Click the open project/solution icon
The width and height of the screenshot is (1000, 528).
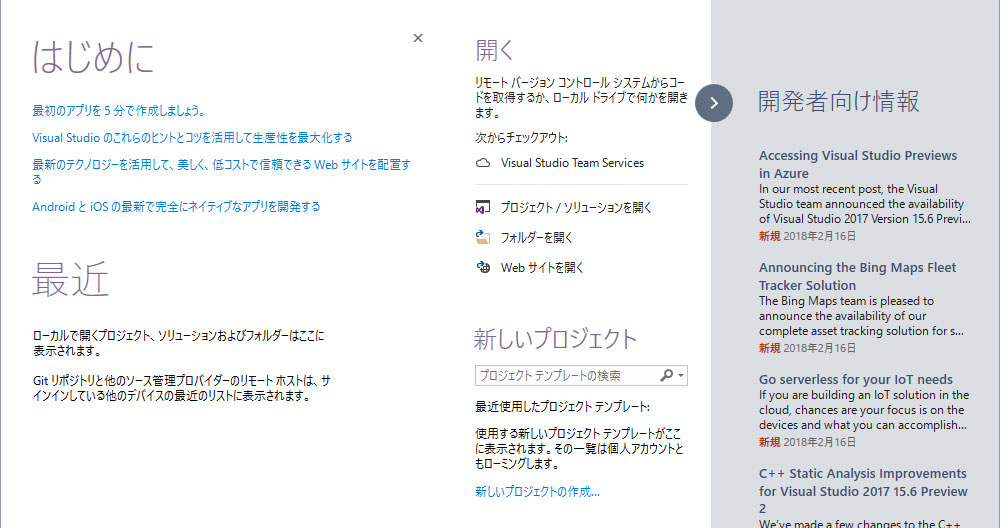tap(483, 207)
